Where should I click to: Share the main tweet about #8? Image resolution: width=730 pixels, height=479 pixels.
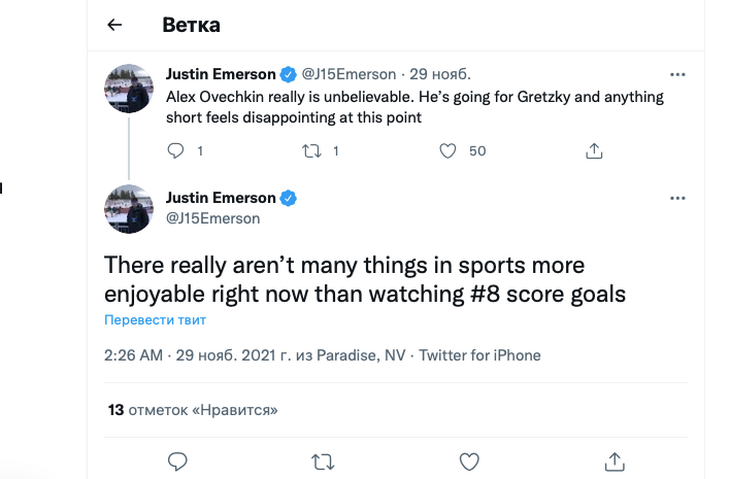(615, 461)
